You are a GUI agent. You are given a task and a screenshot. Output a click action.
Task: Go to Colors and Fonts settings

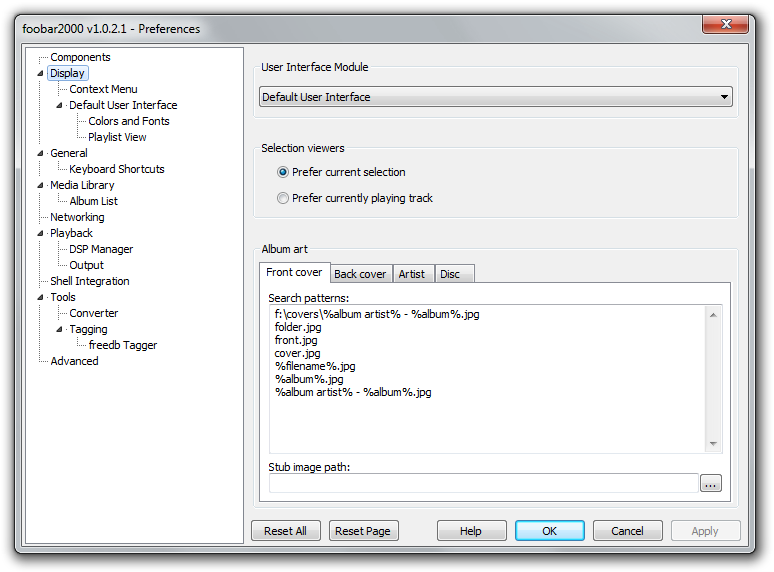coord(128,121)
